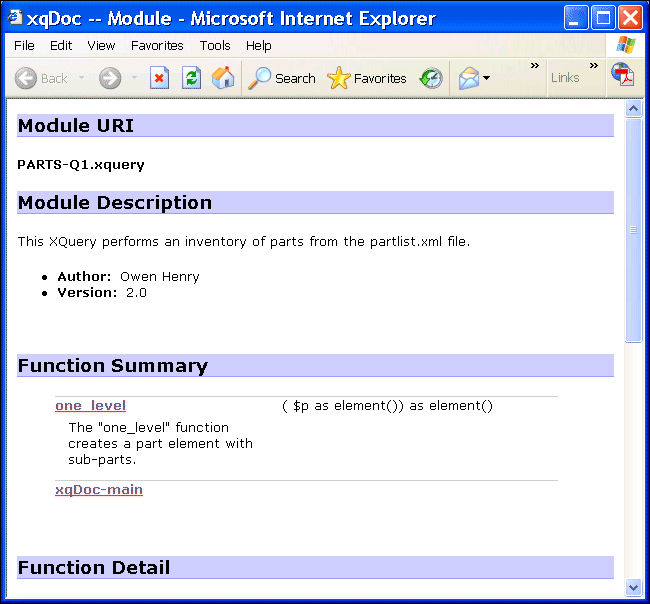Click the Mail envelope icon
This screenshot has width=650, height=604.
click(x=468, y=78)
